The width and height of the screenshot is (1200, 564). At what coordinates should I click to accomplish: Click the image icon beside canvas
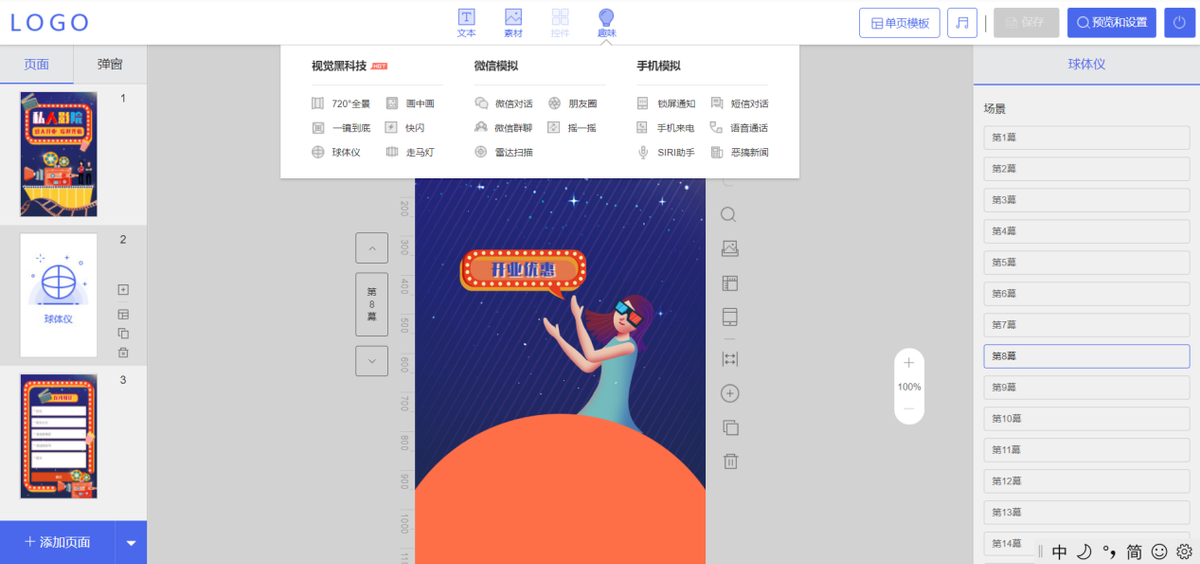pos(730,248)
